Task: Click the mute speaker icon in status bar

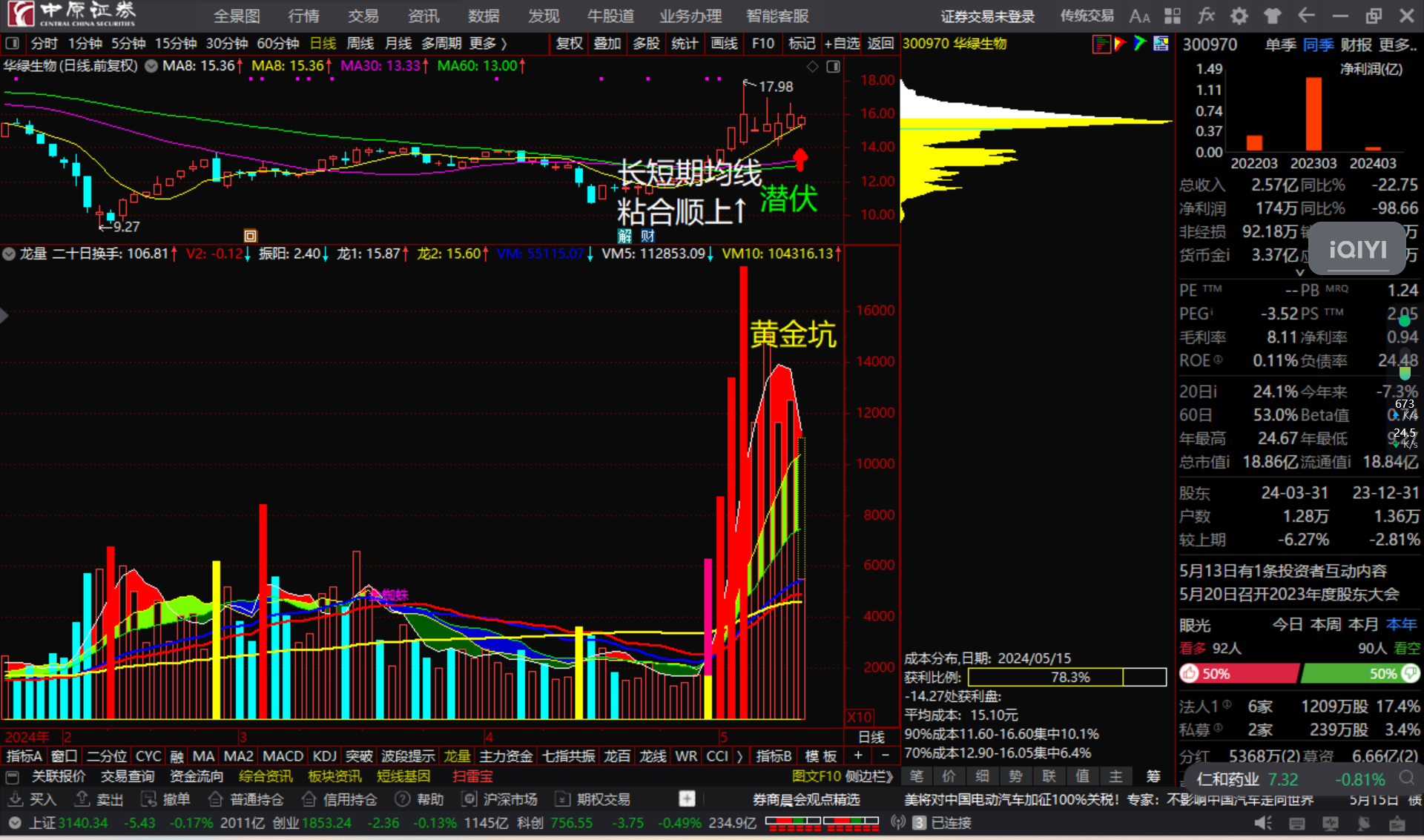Action: [1262, 823]
